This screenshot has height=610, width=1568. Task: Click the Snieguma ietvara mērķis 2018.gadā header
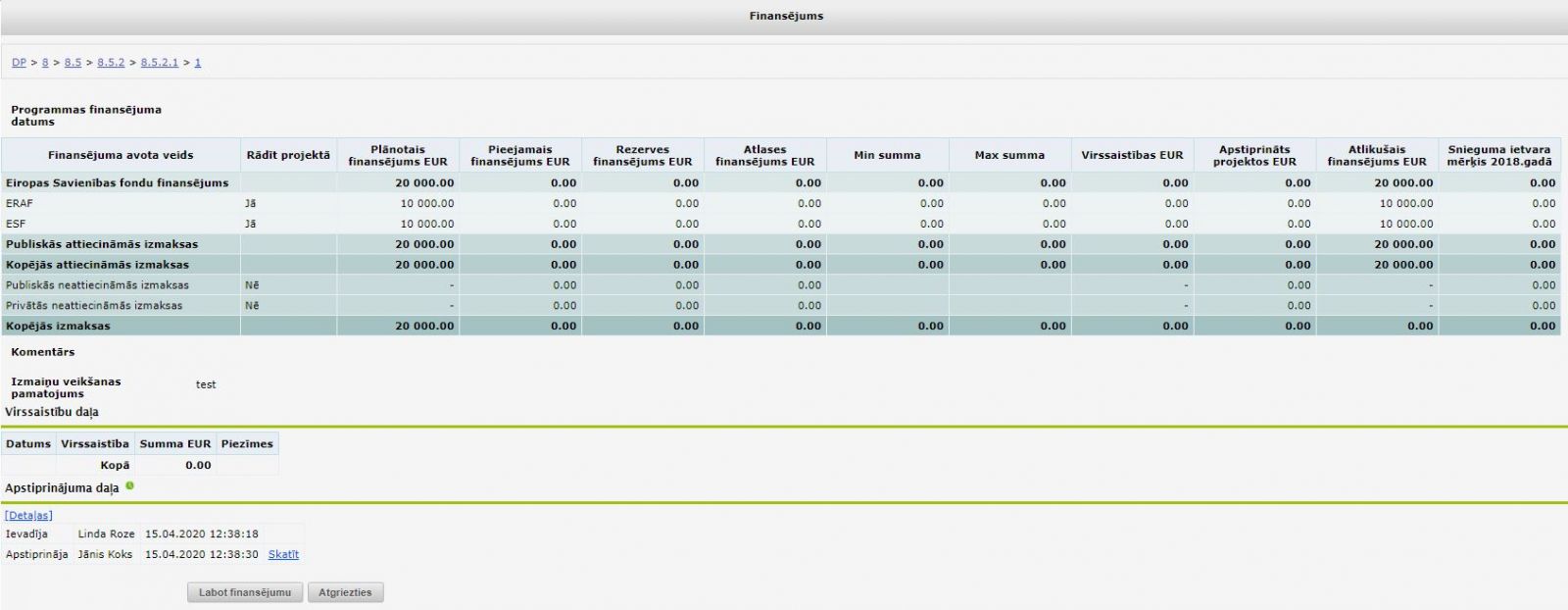point(1498,156)
